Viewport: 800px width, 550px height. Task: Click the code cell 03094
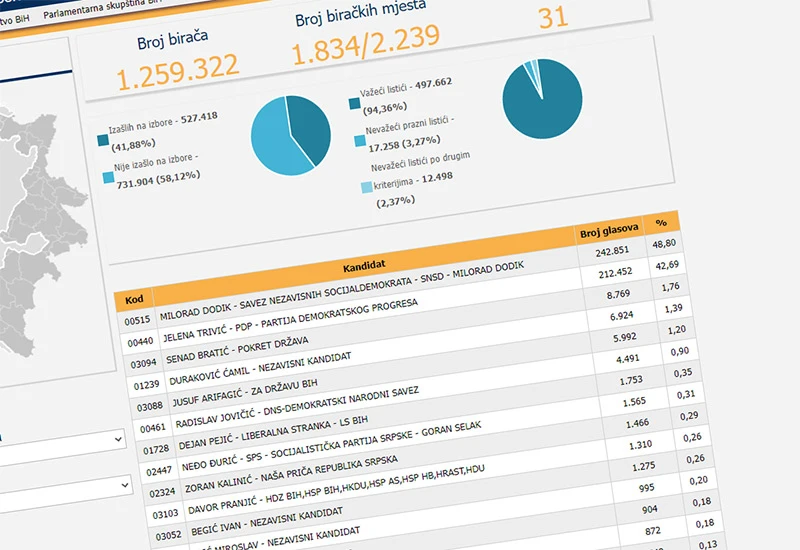pyautogui.click(x=143, y=363)
